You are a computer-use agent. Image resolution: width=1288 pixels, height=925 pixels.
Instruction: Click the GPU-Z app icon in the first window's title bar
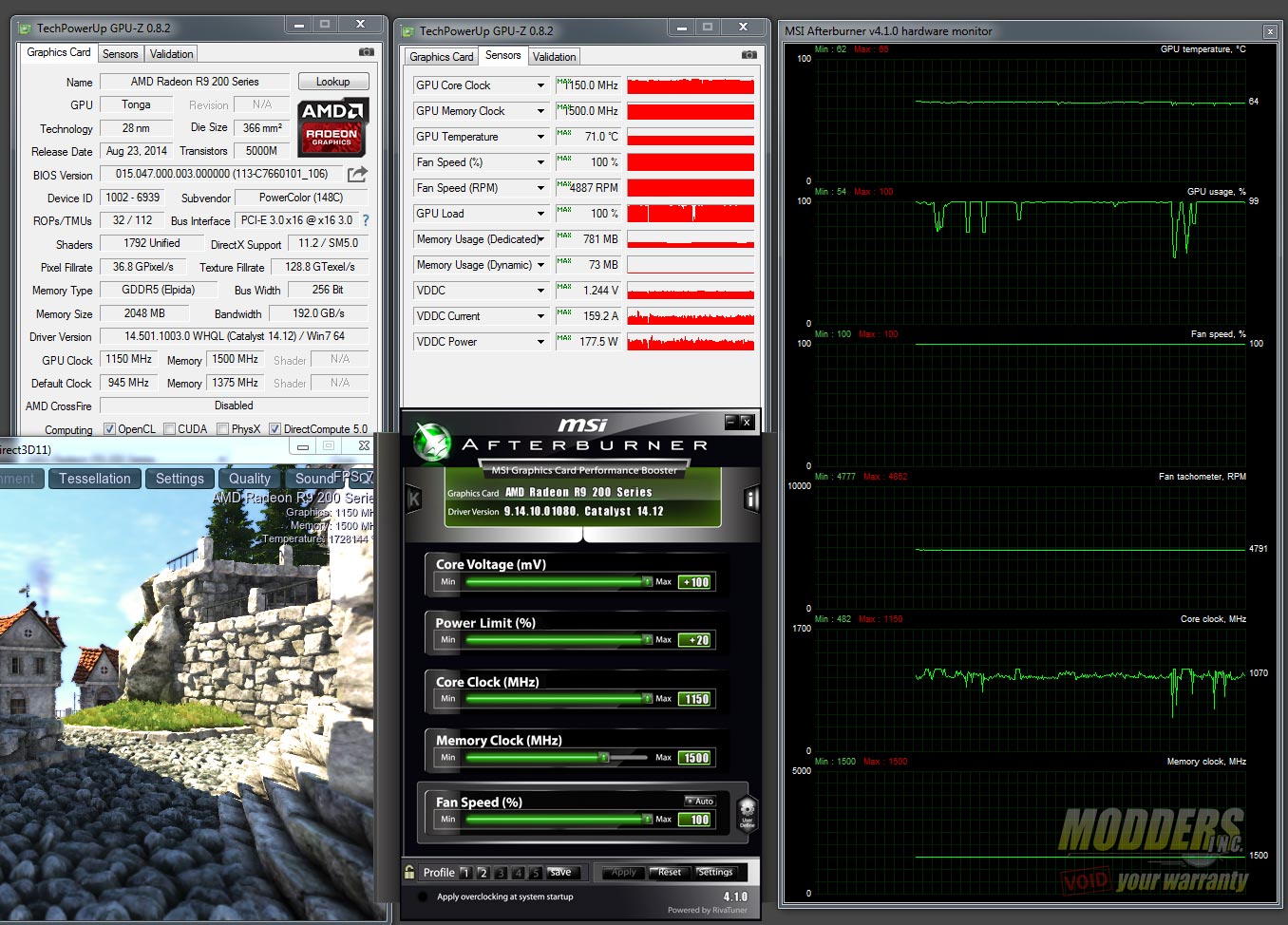tap(26, 28)
